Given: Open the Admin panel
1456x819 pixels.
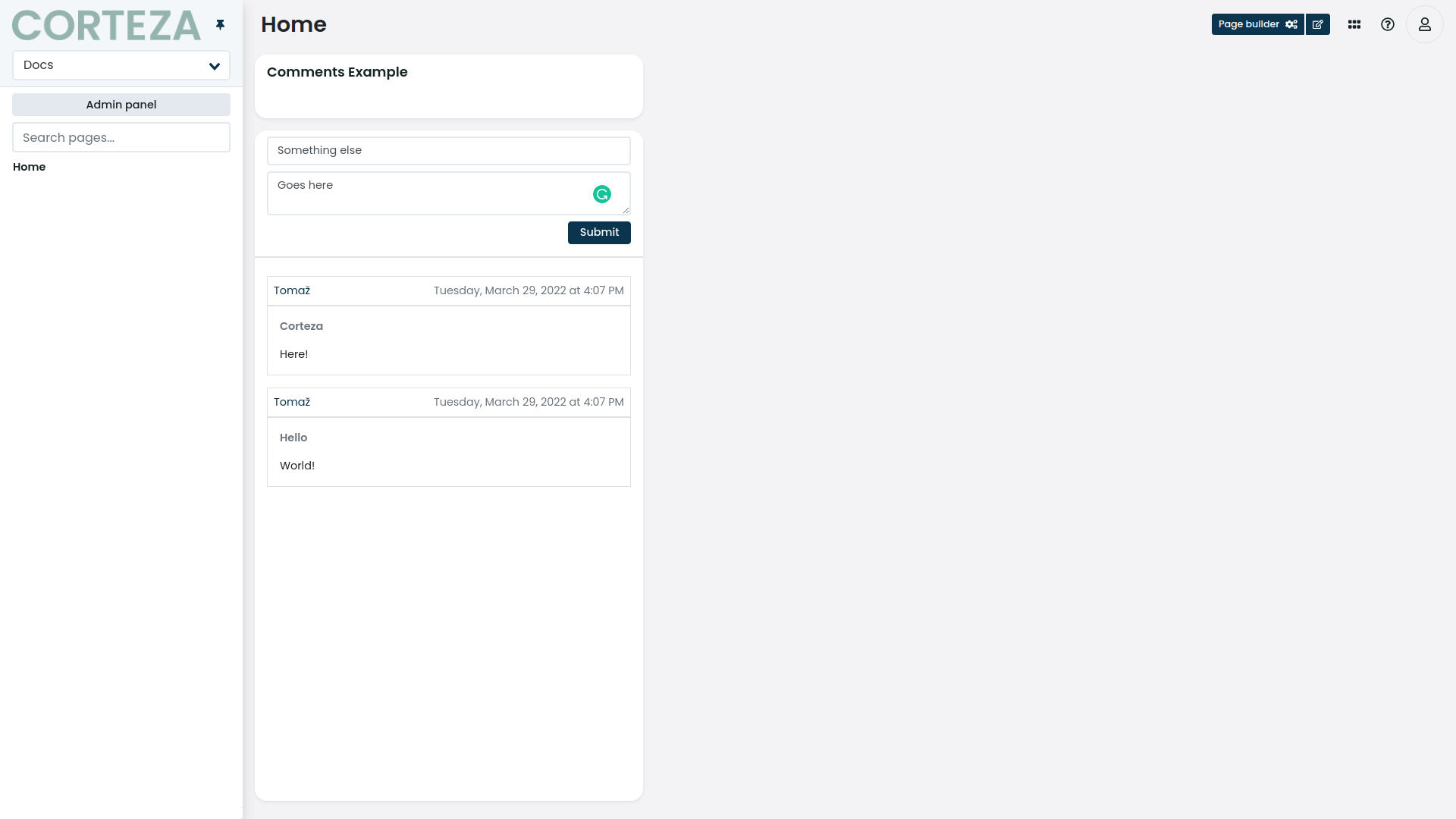Looking at the screenshot, I should coord(121,105).
